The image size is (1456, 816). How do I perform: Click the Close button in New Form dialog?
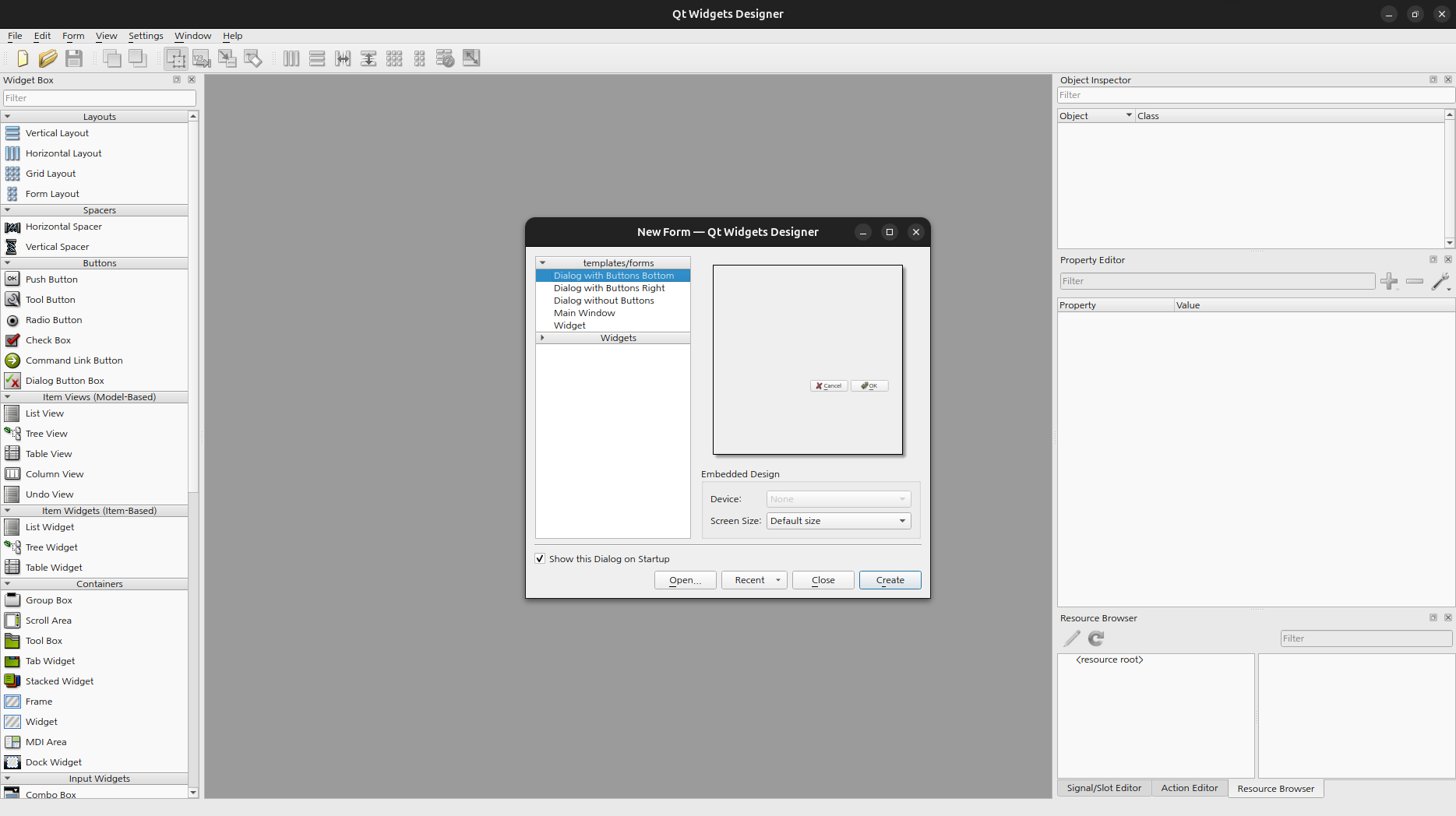(823, 580)
